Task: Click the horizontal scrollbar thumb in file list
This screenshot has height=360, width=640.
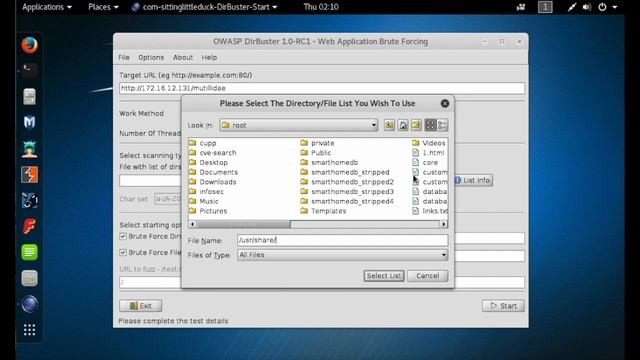Action: (243, 224)
